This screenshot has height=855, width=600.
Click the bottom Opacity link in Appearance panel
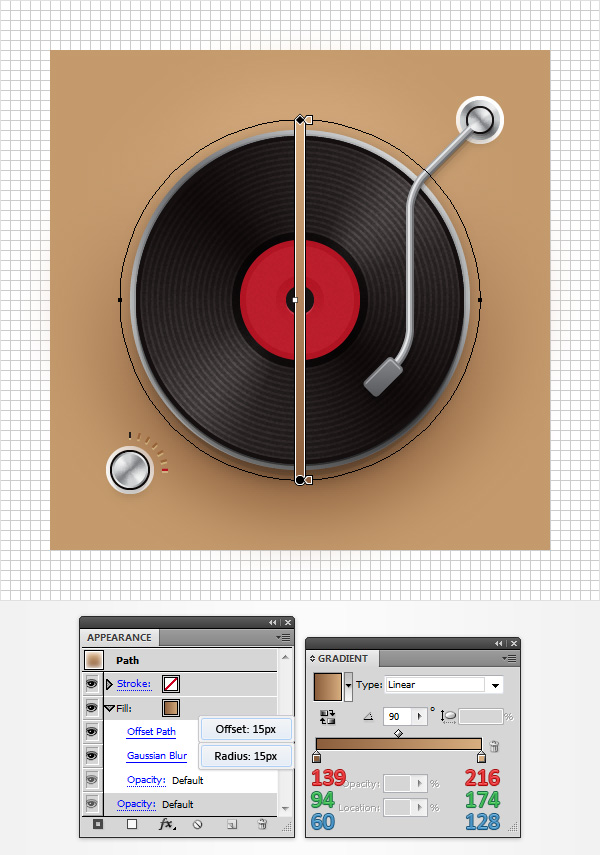click(136, 804)
